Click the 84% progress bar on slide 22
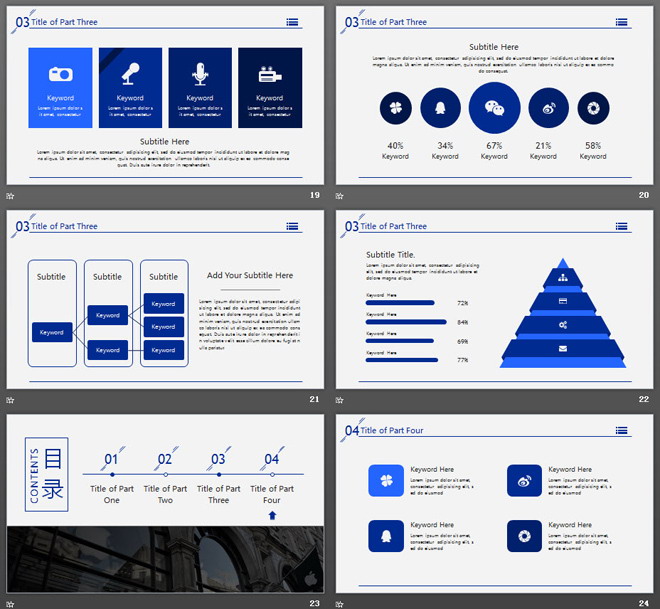660x609 pixels. tap(406, 322)
